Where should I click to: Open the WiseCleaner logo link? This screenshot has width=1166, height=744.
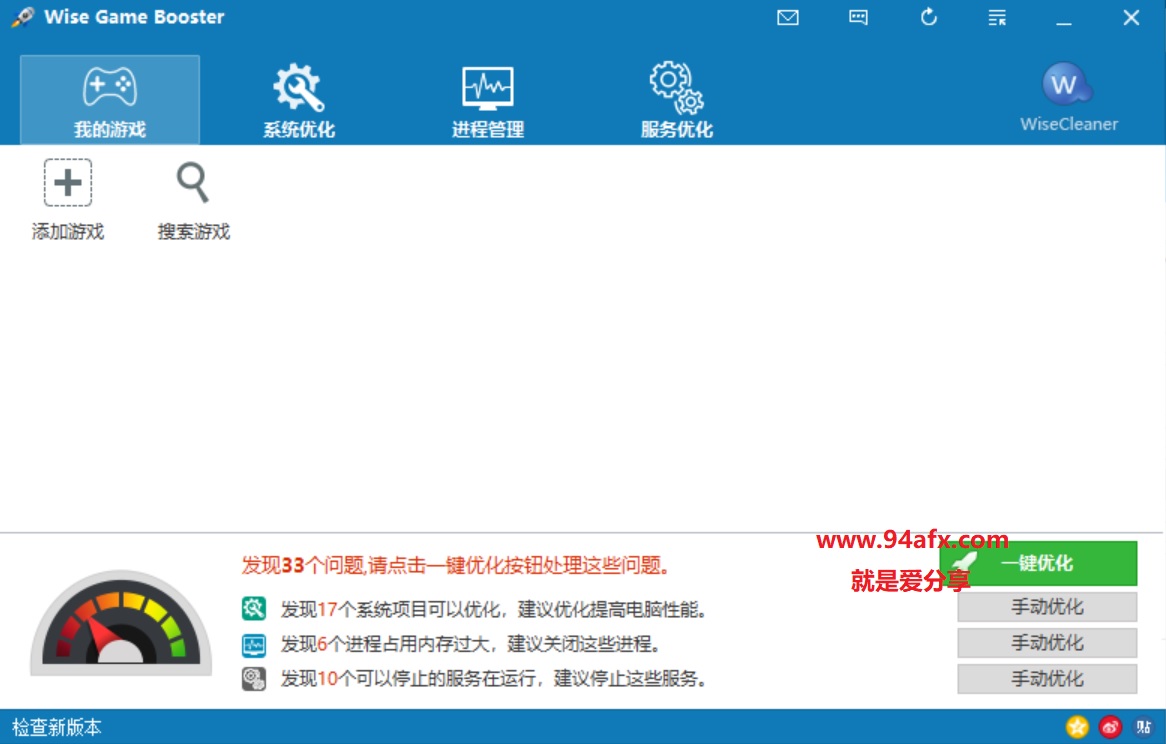(1069, 97)
